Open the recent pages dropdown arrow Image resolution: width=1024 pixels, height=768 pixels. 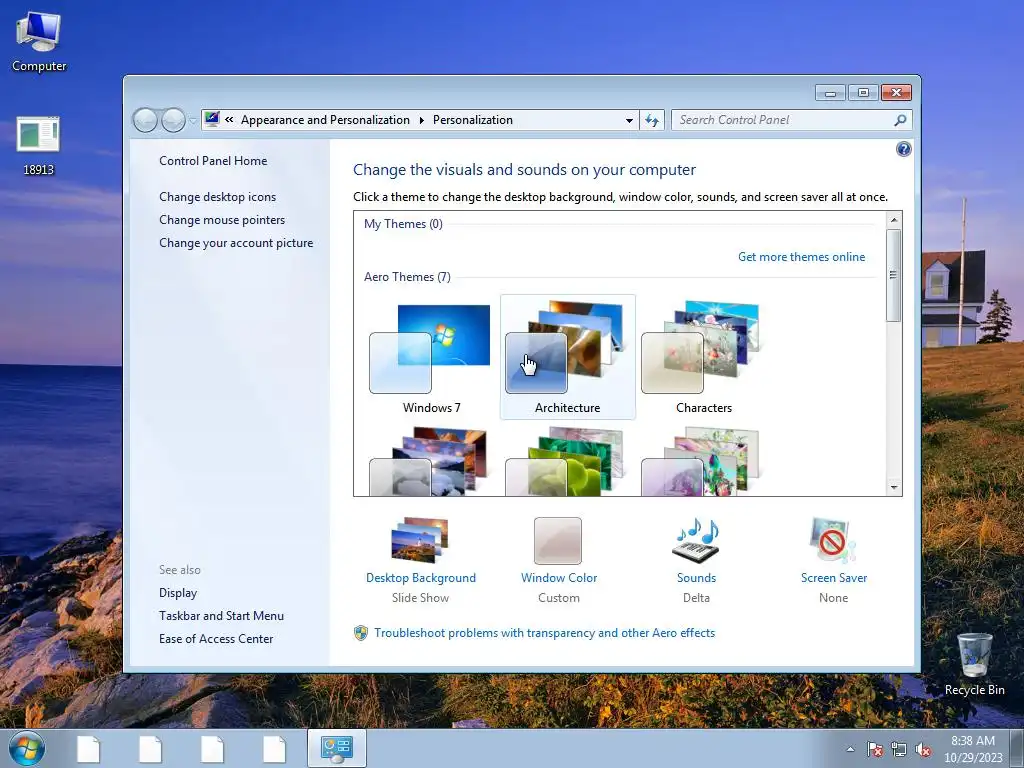click(193, 120)
